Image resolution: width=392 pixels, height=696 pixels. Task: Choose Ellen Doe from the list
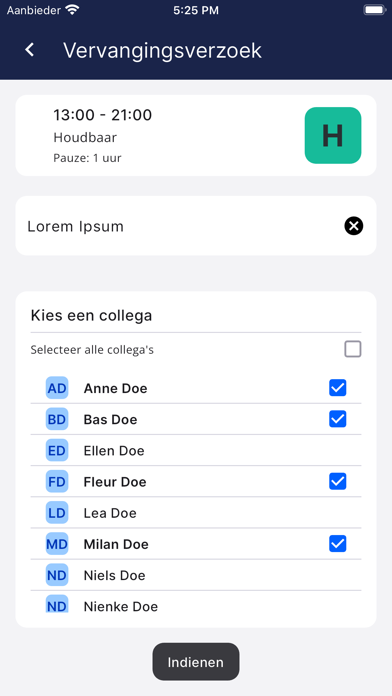(x=196, y=451)
